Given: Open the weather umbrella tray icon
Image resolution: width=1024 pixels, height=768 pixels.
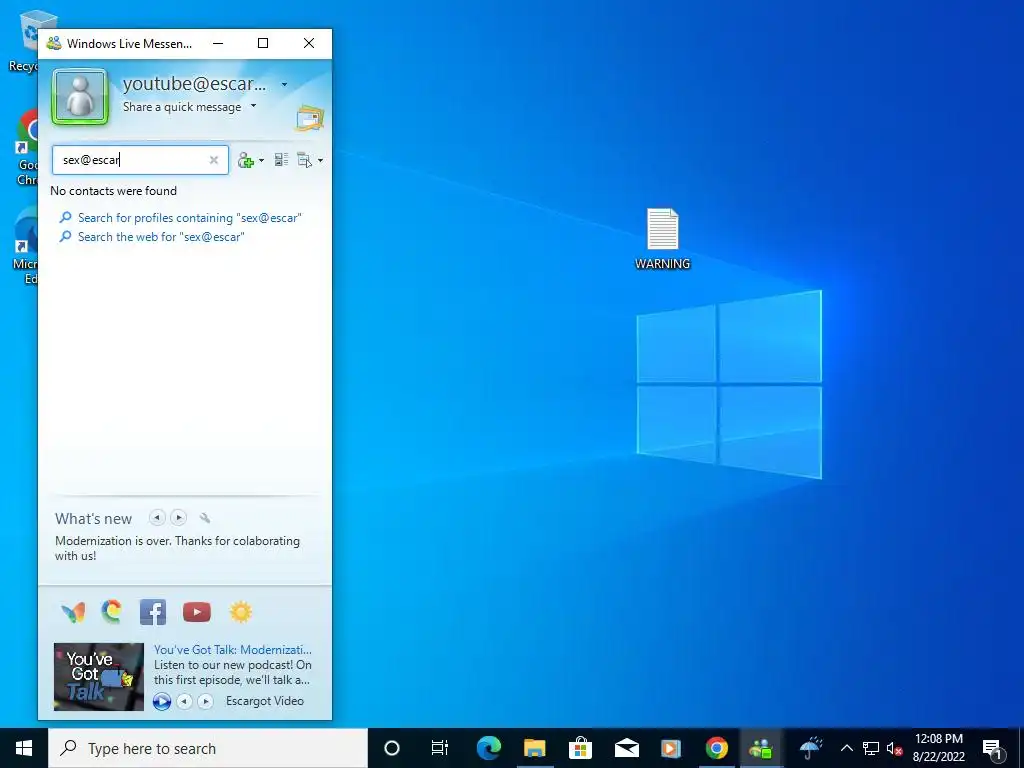Looking at the screenshot, I should click(x=811, y=748).
